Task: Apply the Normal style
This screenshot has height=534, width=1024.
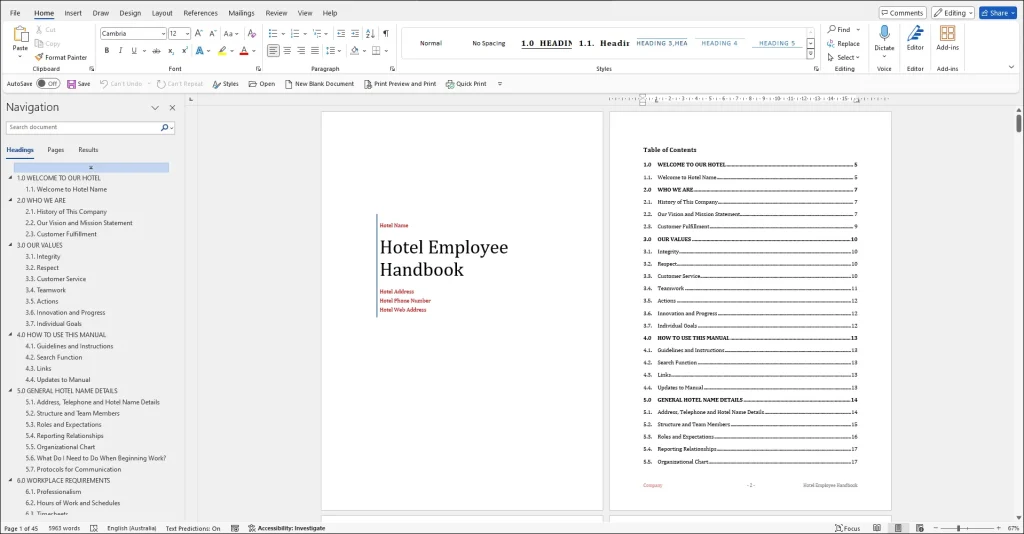Action: coord(430,43)
